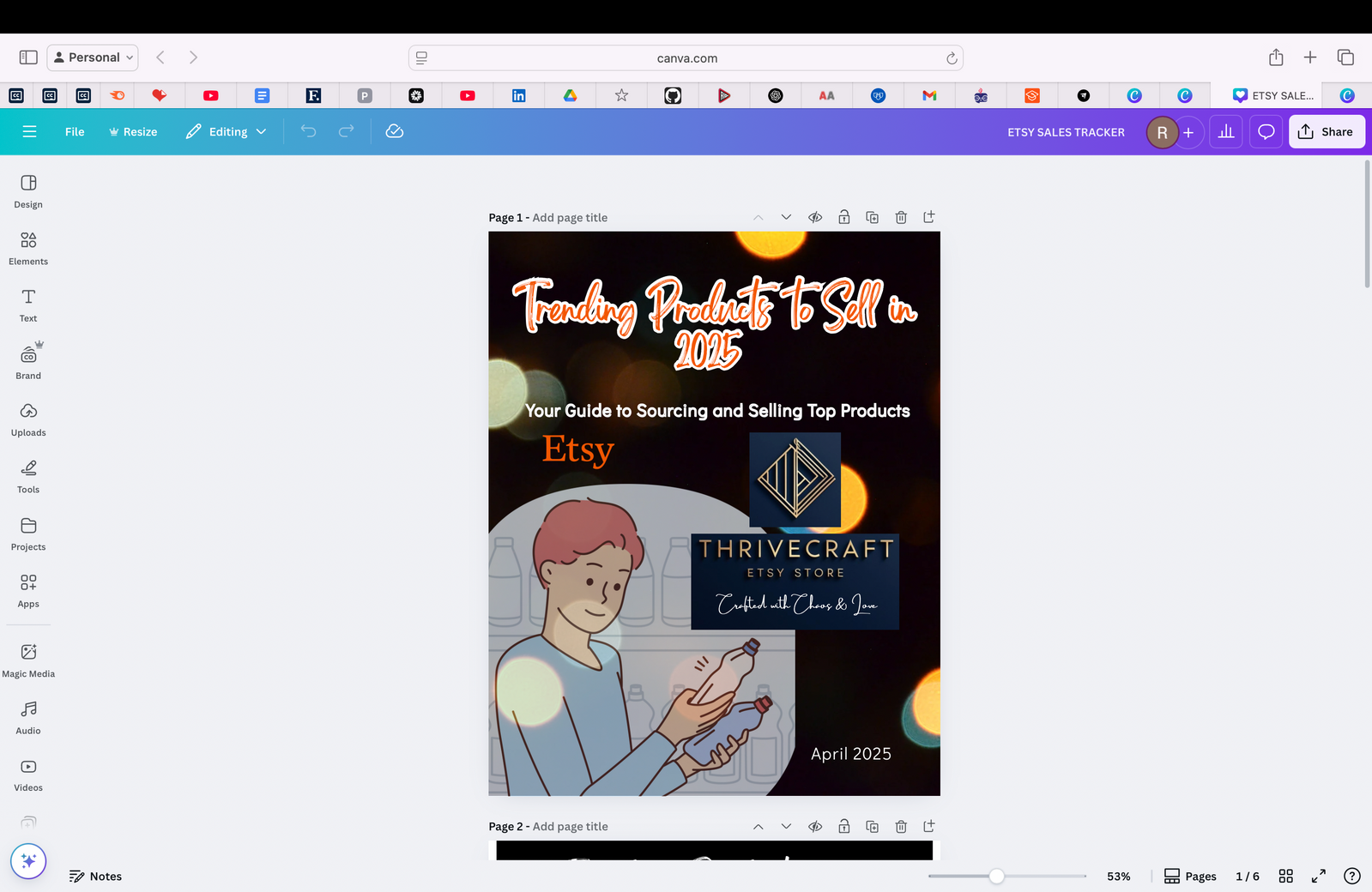
Task: Move Page 2 down with chevron
Action: coord(786,827)
